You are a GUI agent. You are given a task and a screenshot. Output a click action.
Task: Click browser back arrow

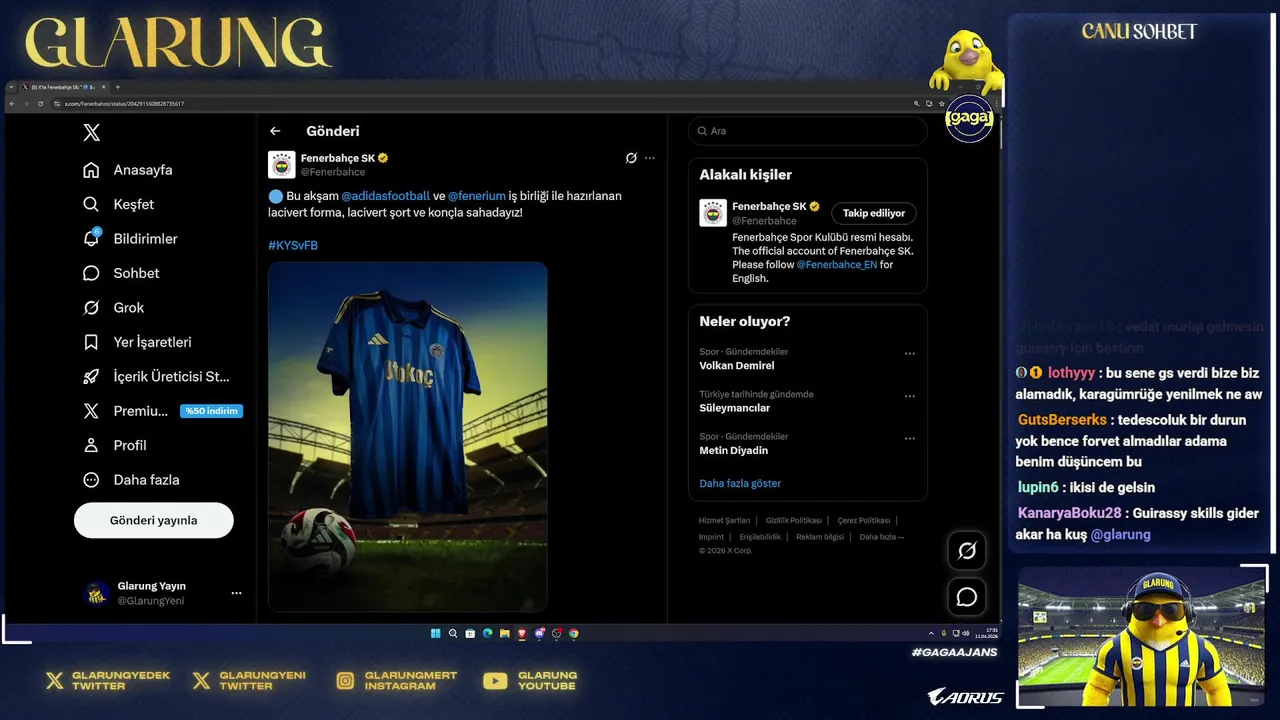coord(12,104)
